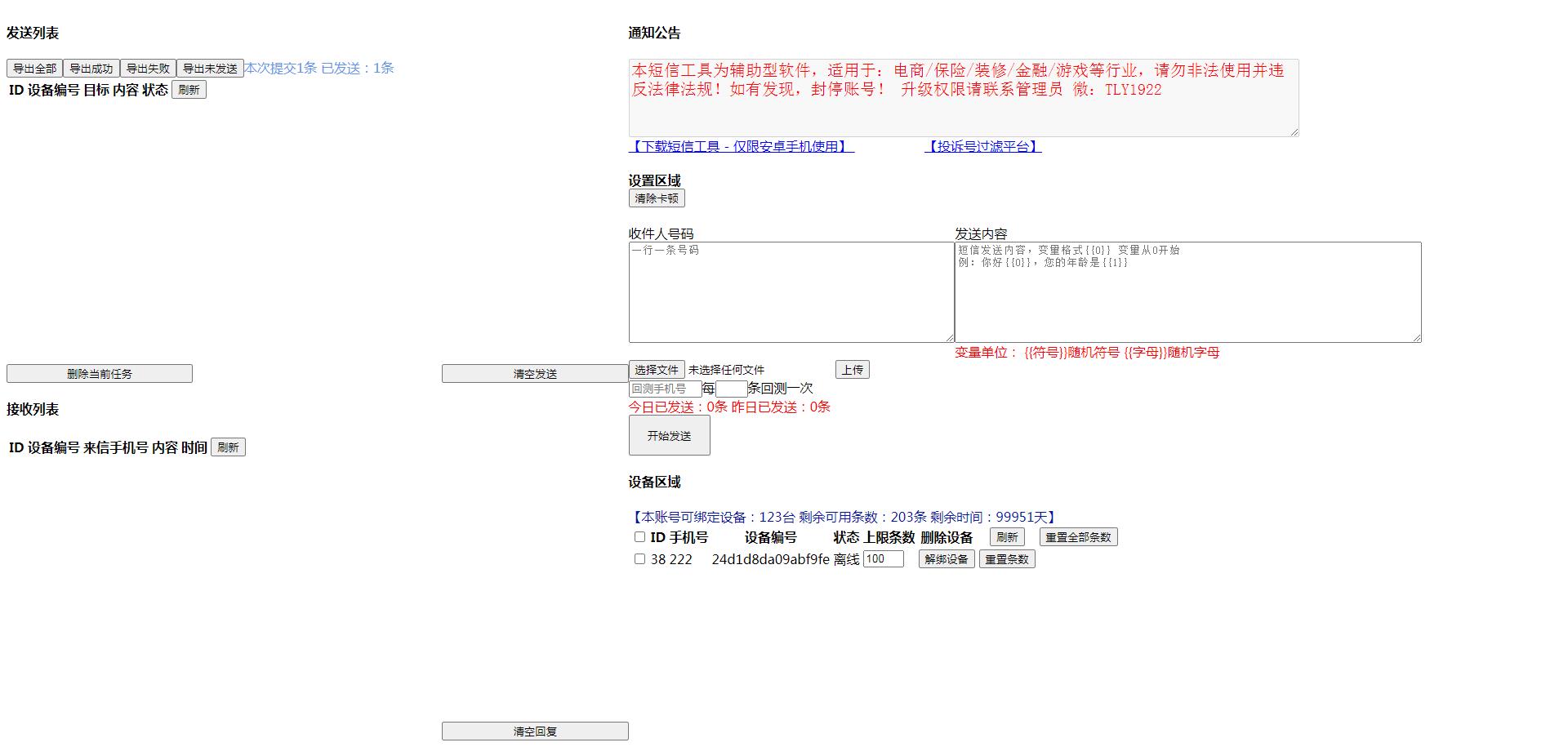The image size is (1568, 747).
Task: Focus the 上限条数 field showing 100
Action: (x=884, y=559)
